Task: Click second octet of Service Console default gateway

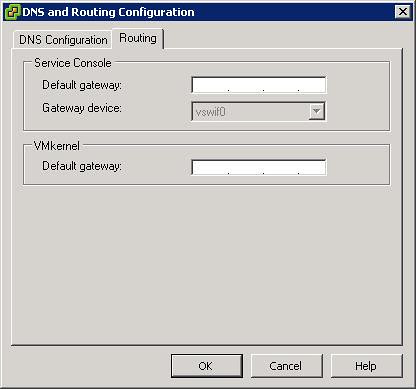Action: 246,85
